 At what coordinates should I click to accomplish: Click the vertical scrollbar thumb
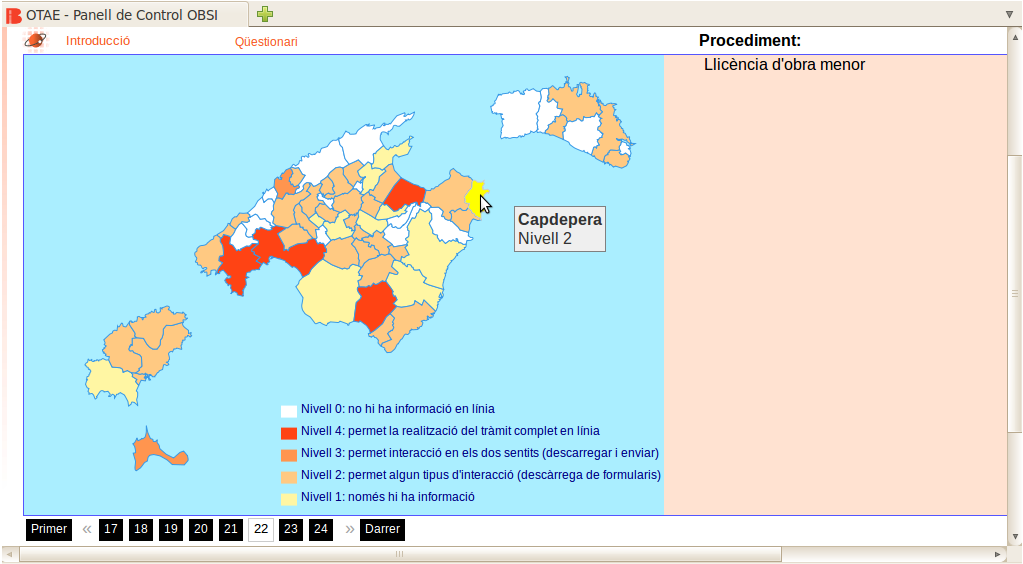tap(1015, 294)
